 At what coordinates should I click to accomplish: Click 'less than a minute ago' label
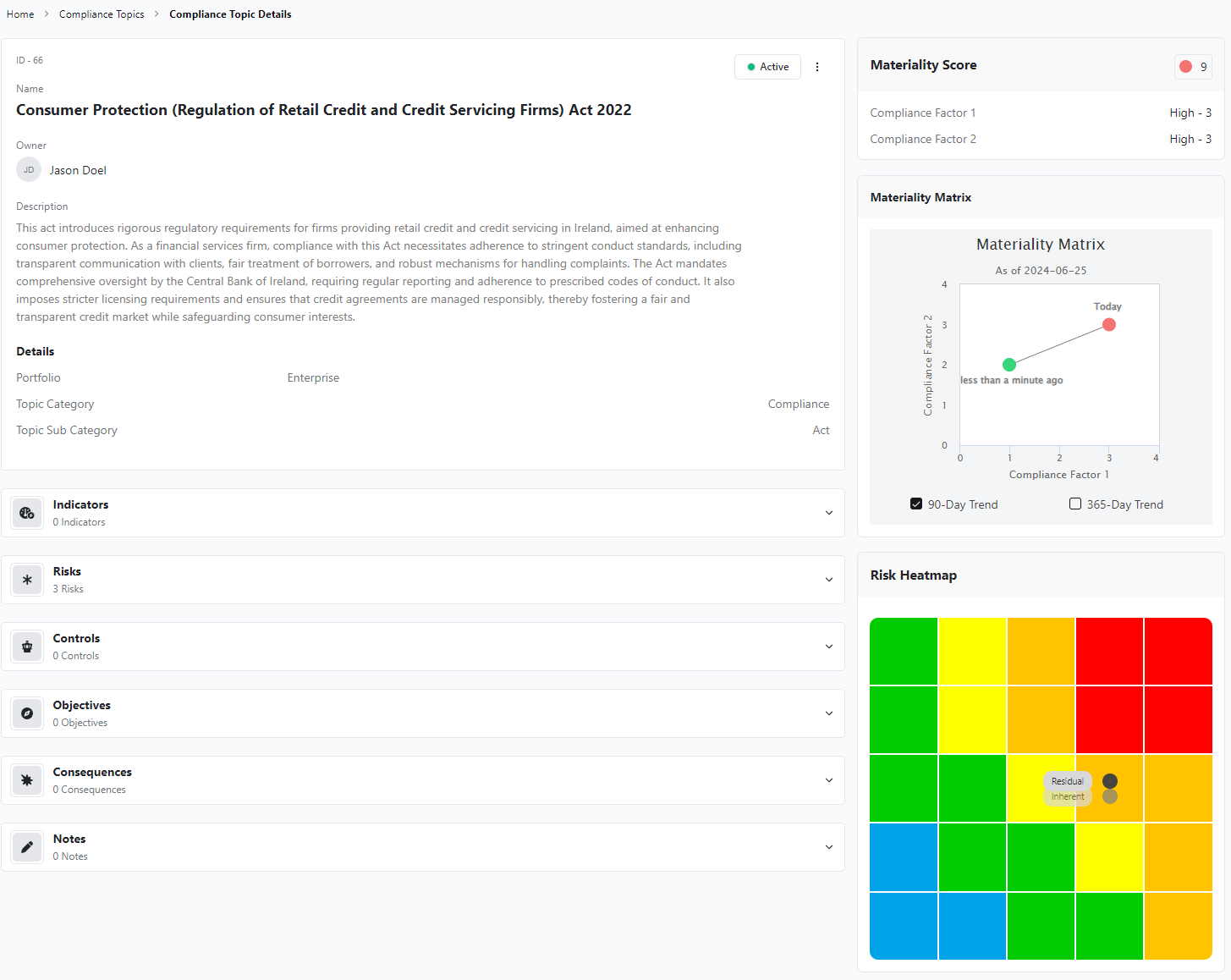point(1012,380)
